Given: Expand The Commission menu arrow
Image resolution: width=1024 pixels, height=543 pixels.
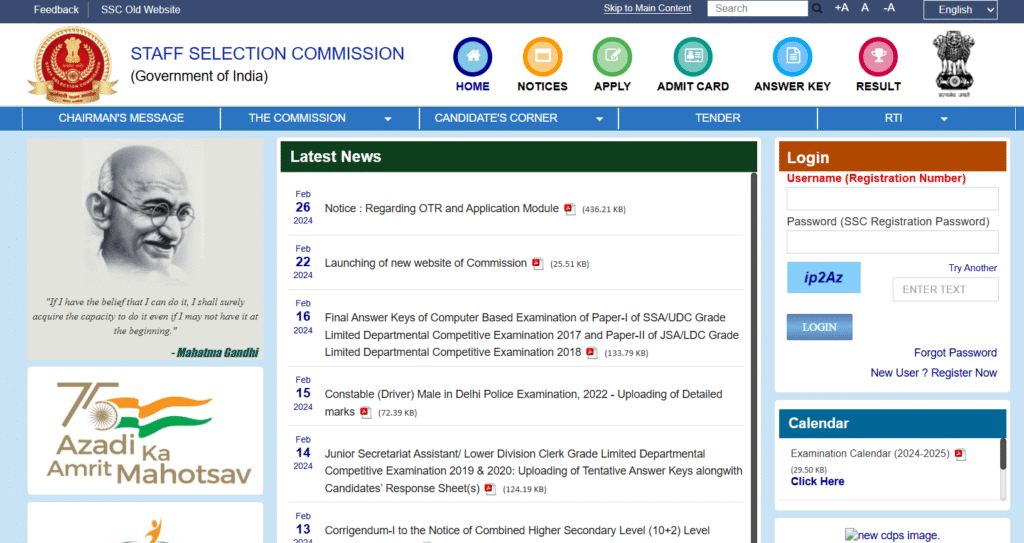Looking at the screenshot, I should point(388,119).
